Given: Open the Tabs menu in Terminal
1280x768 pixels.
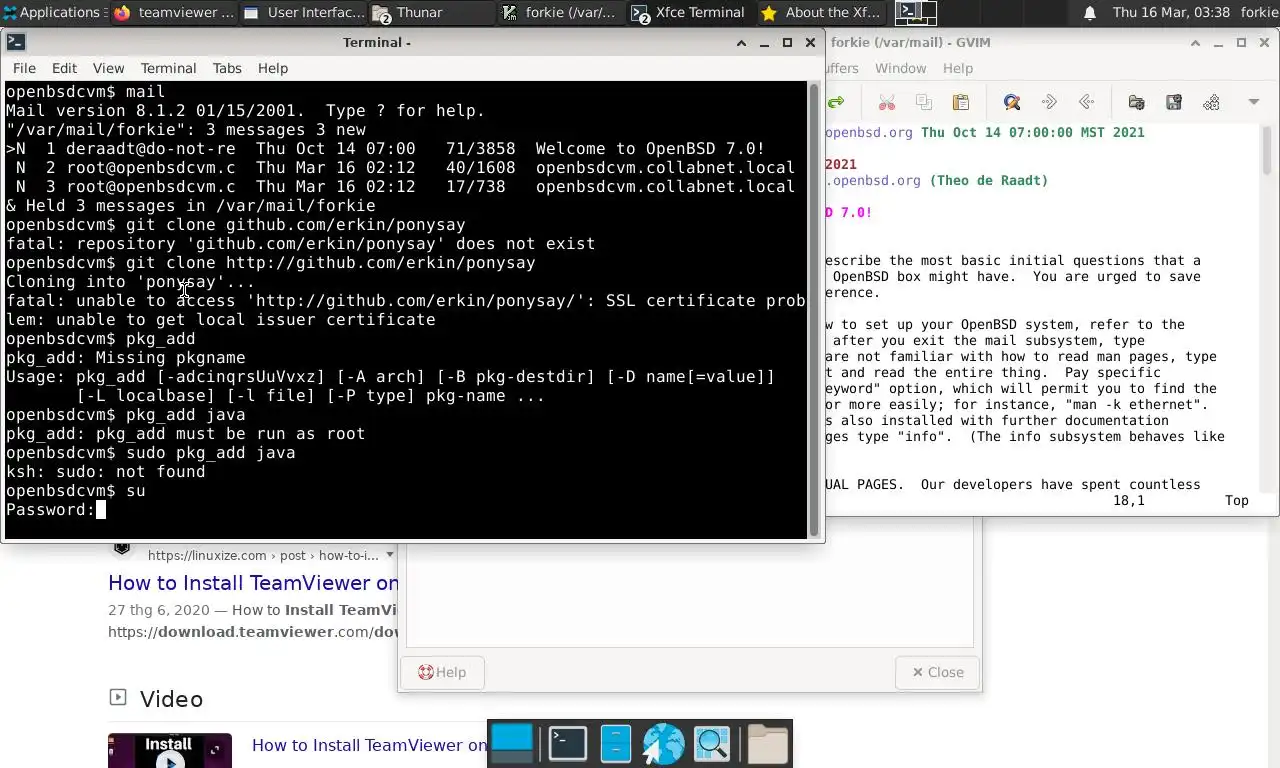Looking at the screenshot, I should [x=227, y=68].
